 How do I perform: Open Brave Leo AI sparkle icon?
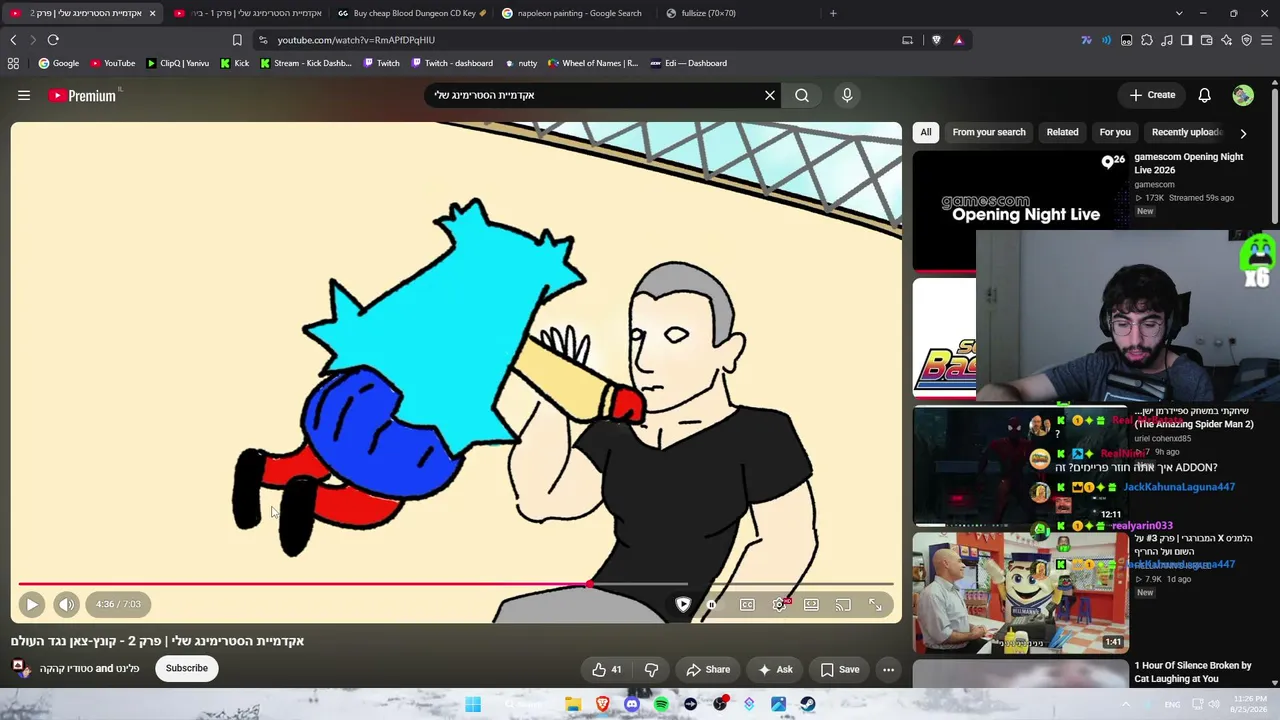click(1227, 40)
